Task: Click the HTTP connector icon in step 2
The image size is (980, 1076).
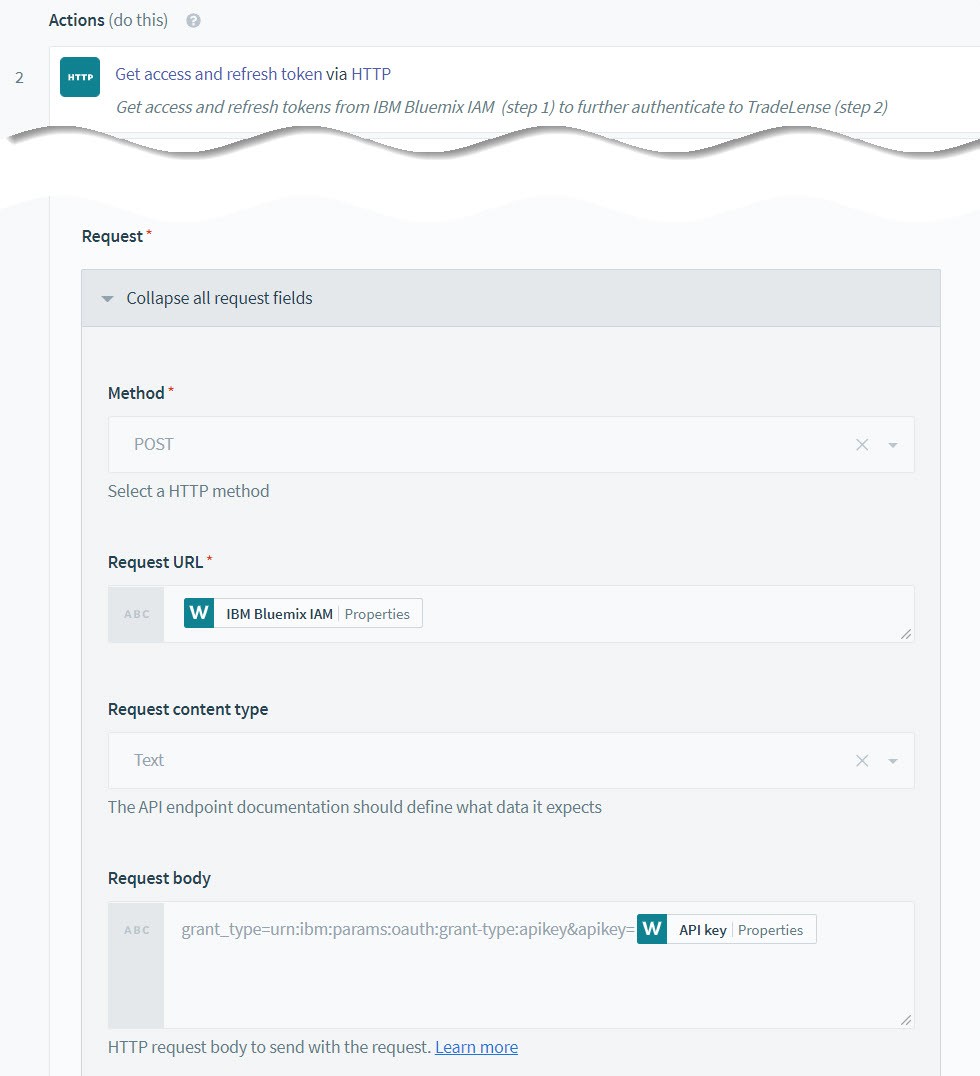Action: pos(80,77)
